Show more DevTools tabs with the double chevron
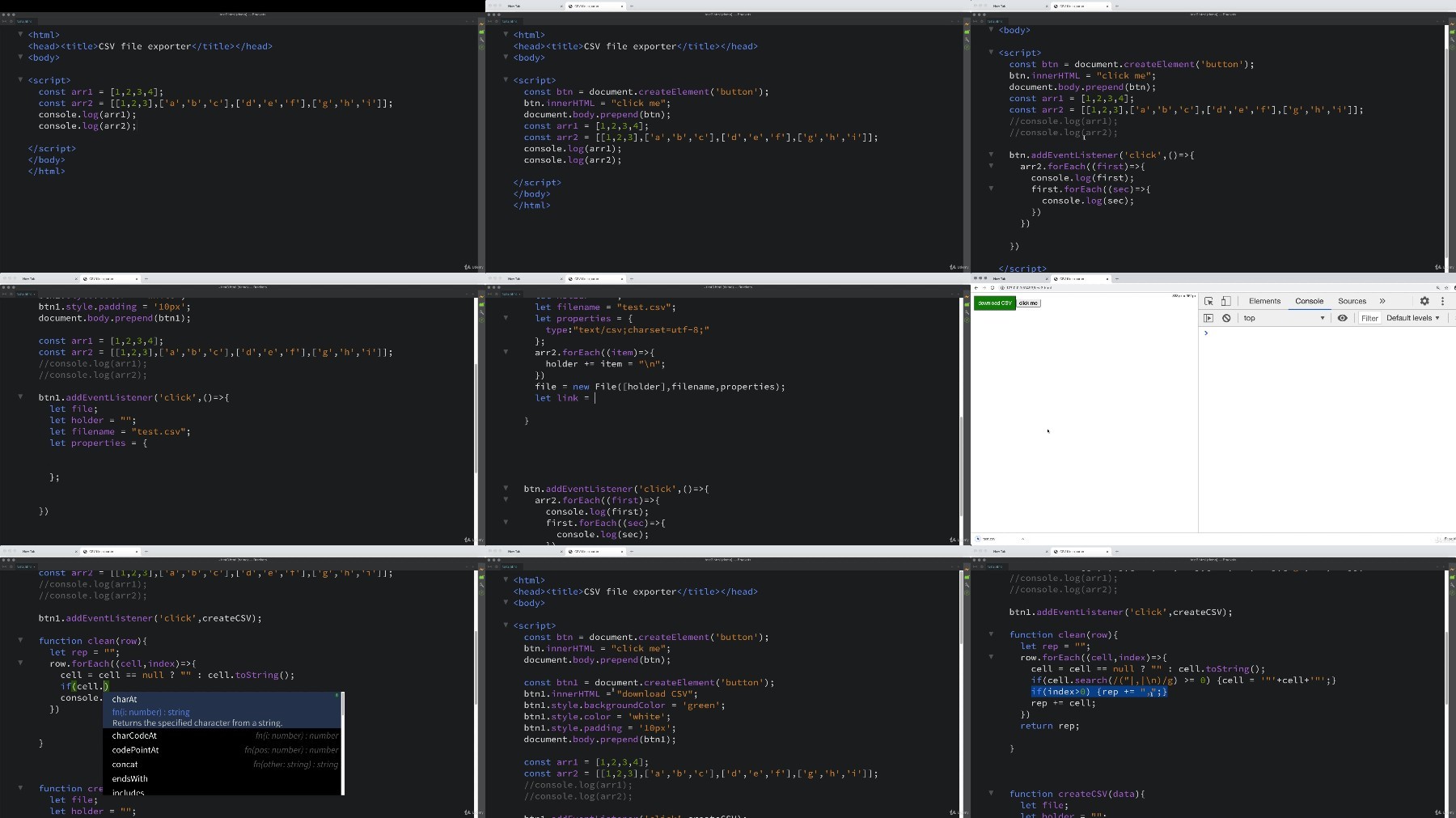The image size is (1456, 818). click(x=1382, y=301)
